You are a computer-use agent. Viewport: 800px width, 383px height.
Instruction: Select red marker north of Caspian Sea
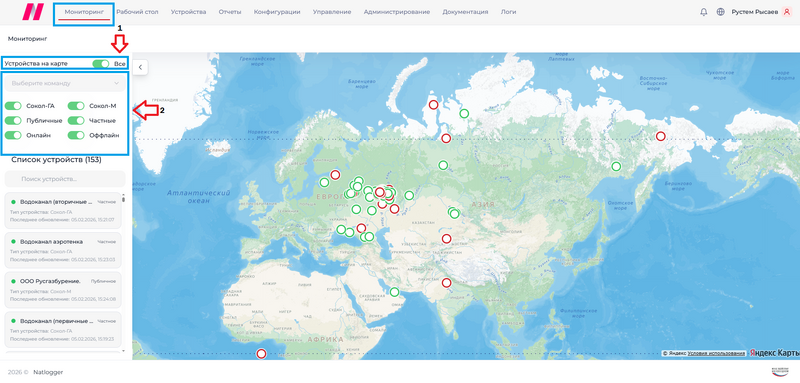394,209
